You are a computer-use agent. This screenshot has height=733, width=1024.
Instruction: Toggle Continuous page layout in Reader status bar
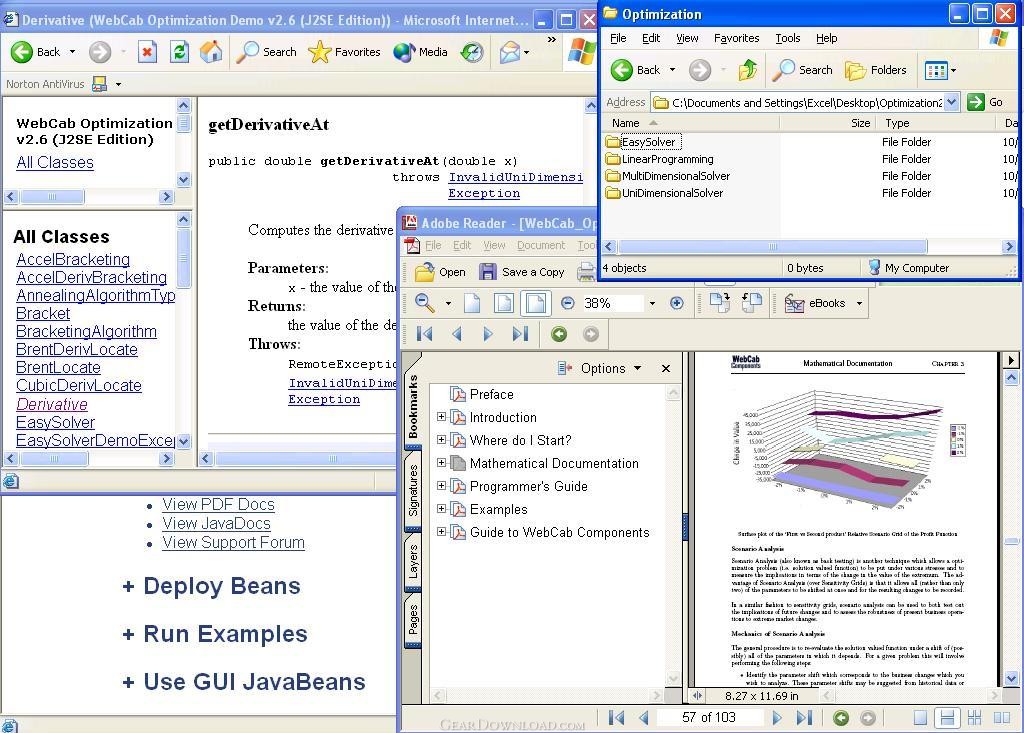point(946,717)
